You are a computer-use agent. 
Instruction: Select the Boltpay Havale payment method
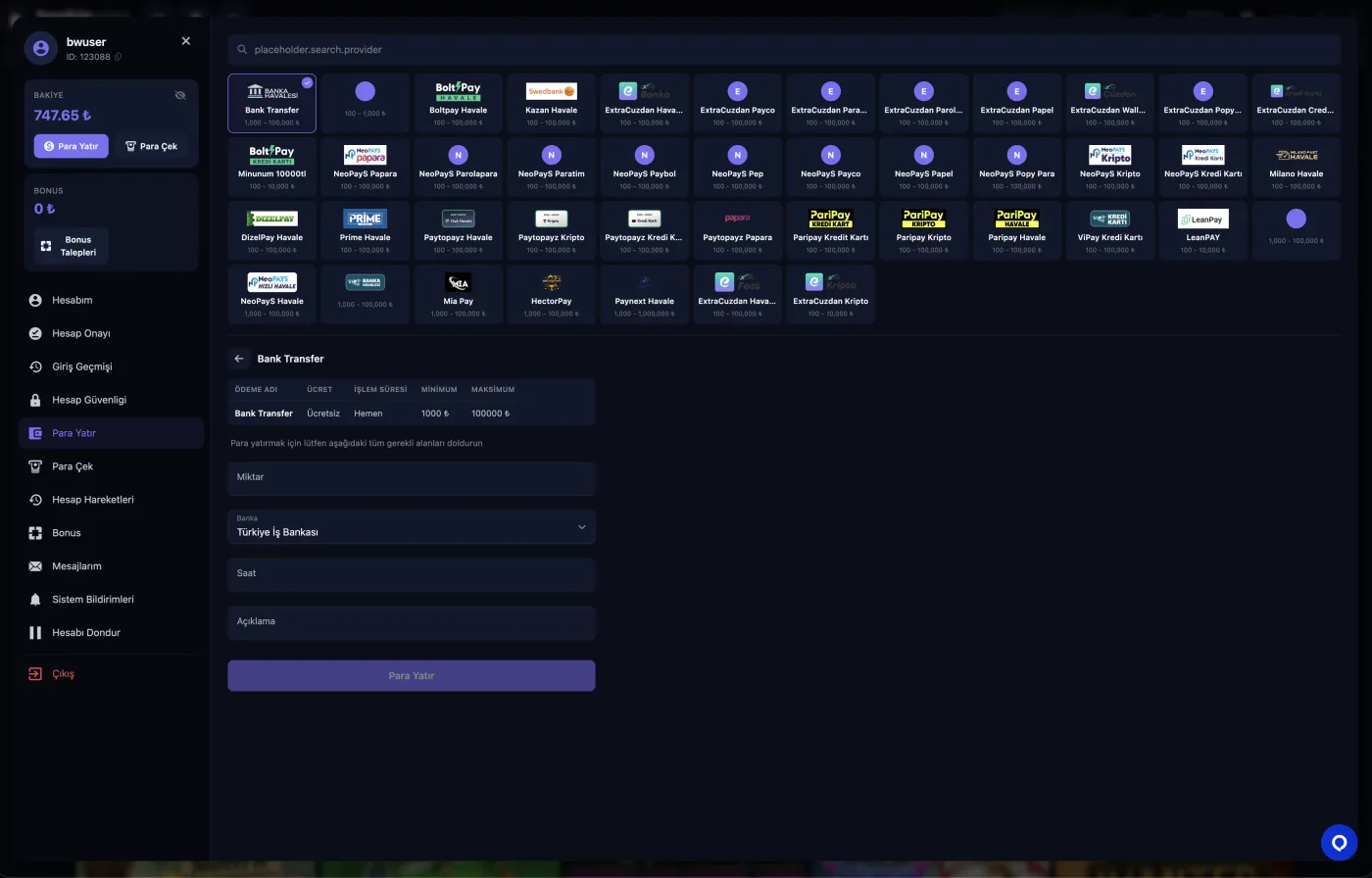coord(458,102)
